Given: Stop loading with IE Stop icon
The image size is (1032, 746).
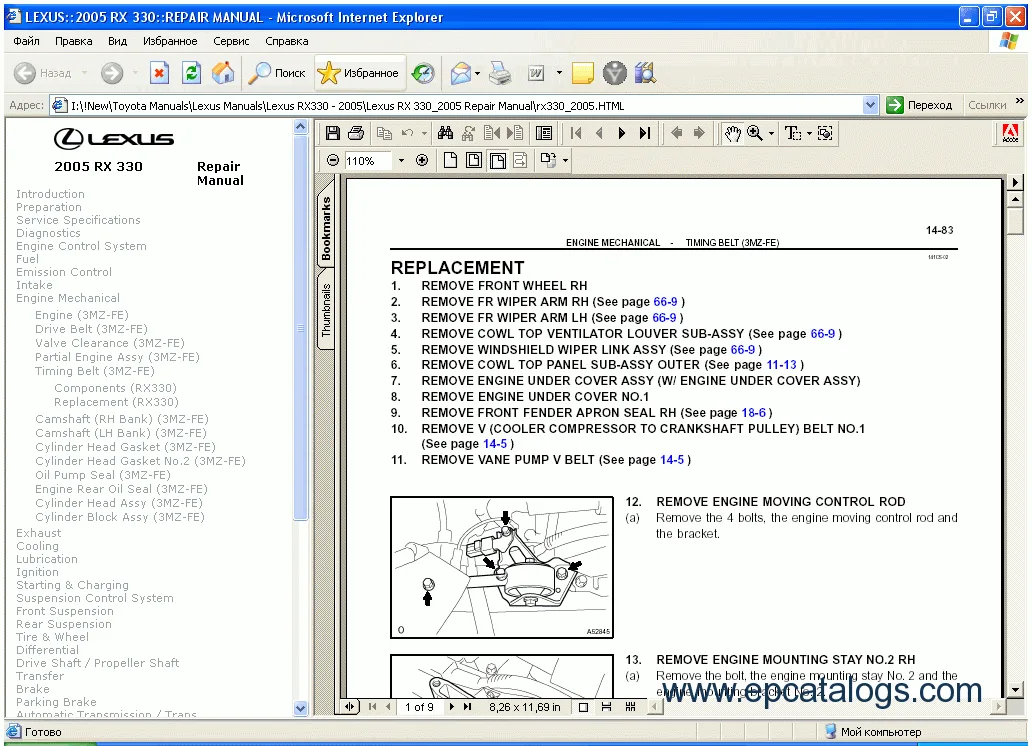Looking at the screenshot, I should pyautogui.click(x=159, y=73).
